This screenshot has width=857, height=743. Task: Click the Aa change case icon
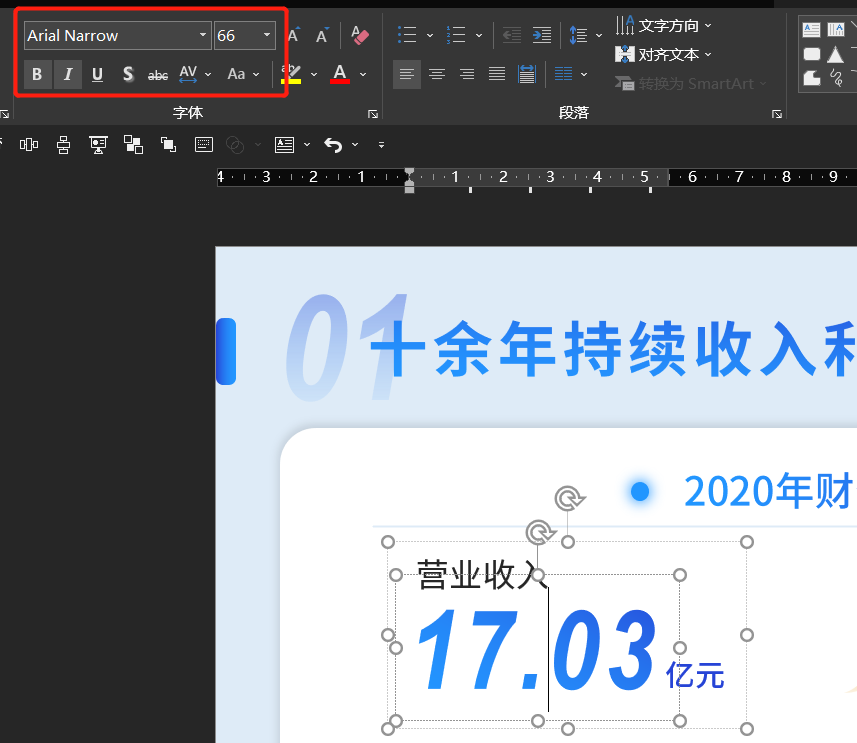click(x=236, y=74)
